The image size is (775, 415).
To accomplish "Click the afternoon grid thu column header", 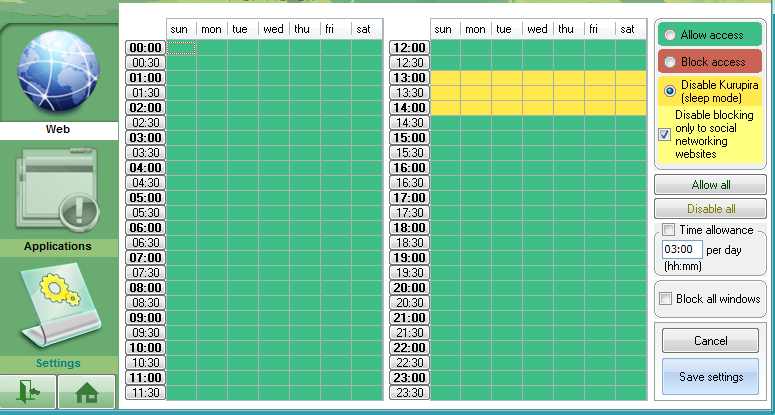I will [569, 29].
